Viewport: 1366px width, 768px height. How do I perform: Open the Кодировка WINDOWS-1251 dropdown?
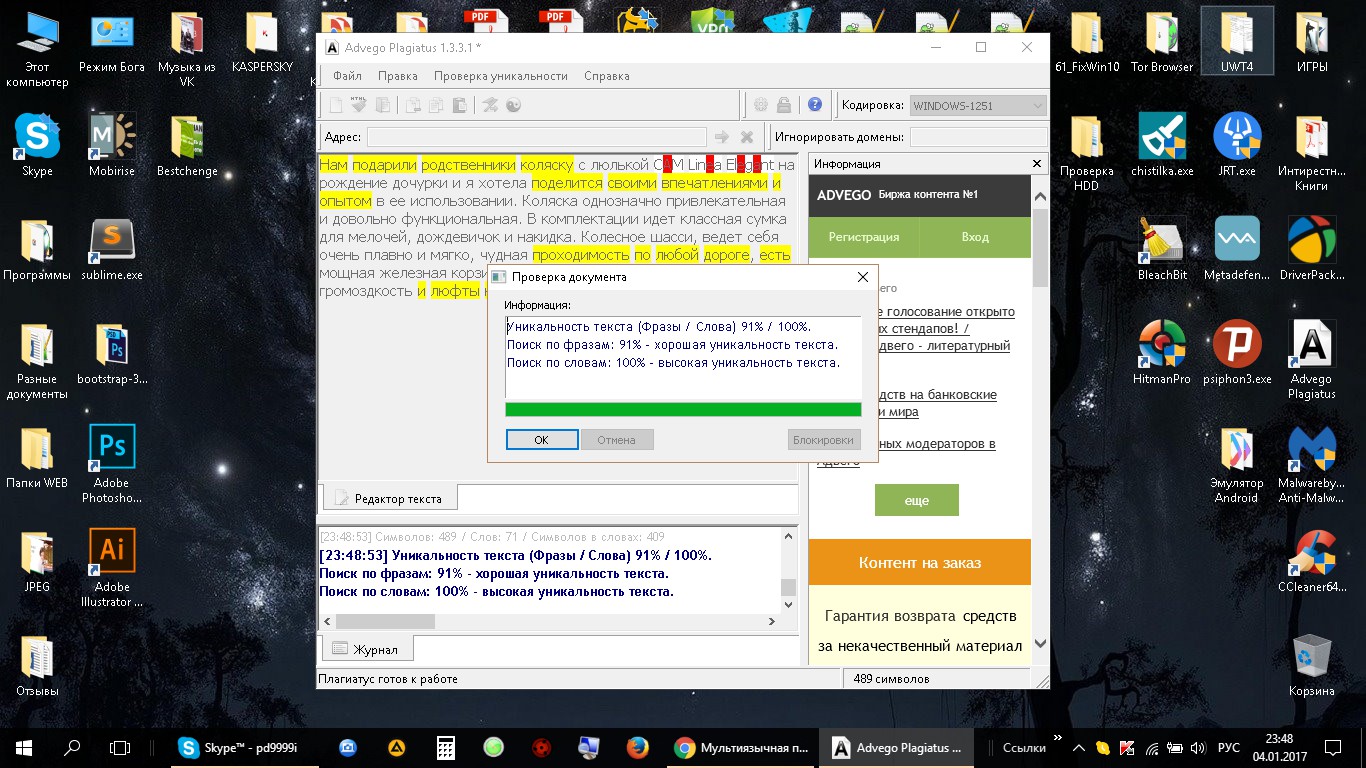(977, 105)
